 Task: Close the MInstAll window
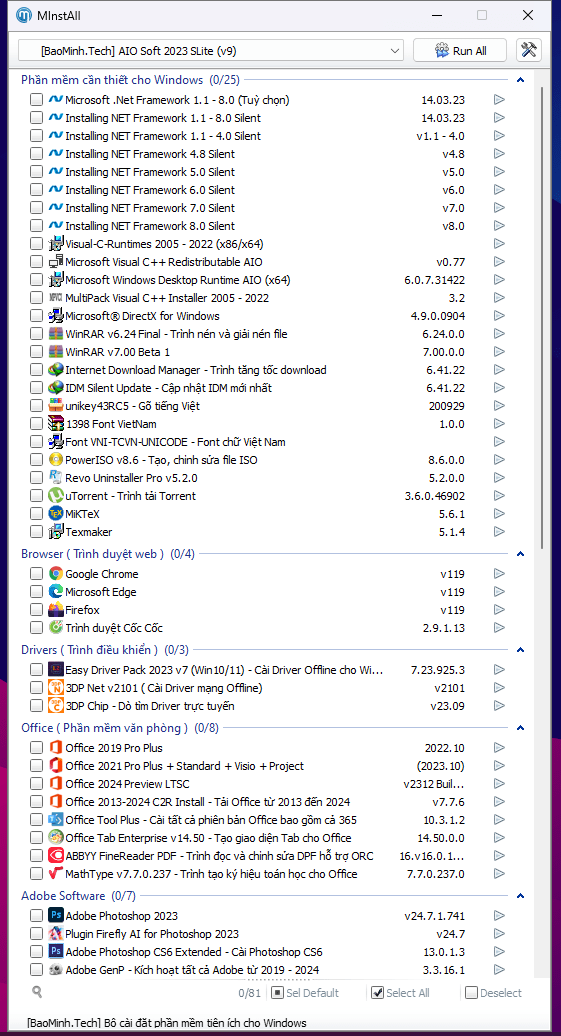click(527, 15)
